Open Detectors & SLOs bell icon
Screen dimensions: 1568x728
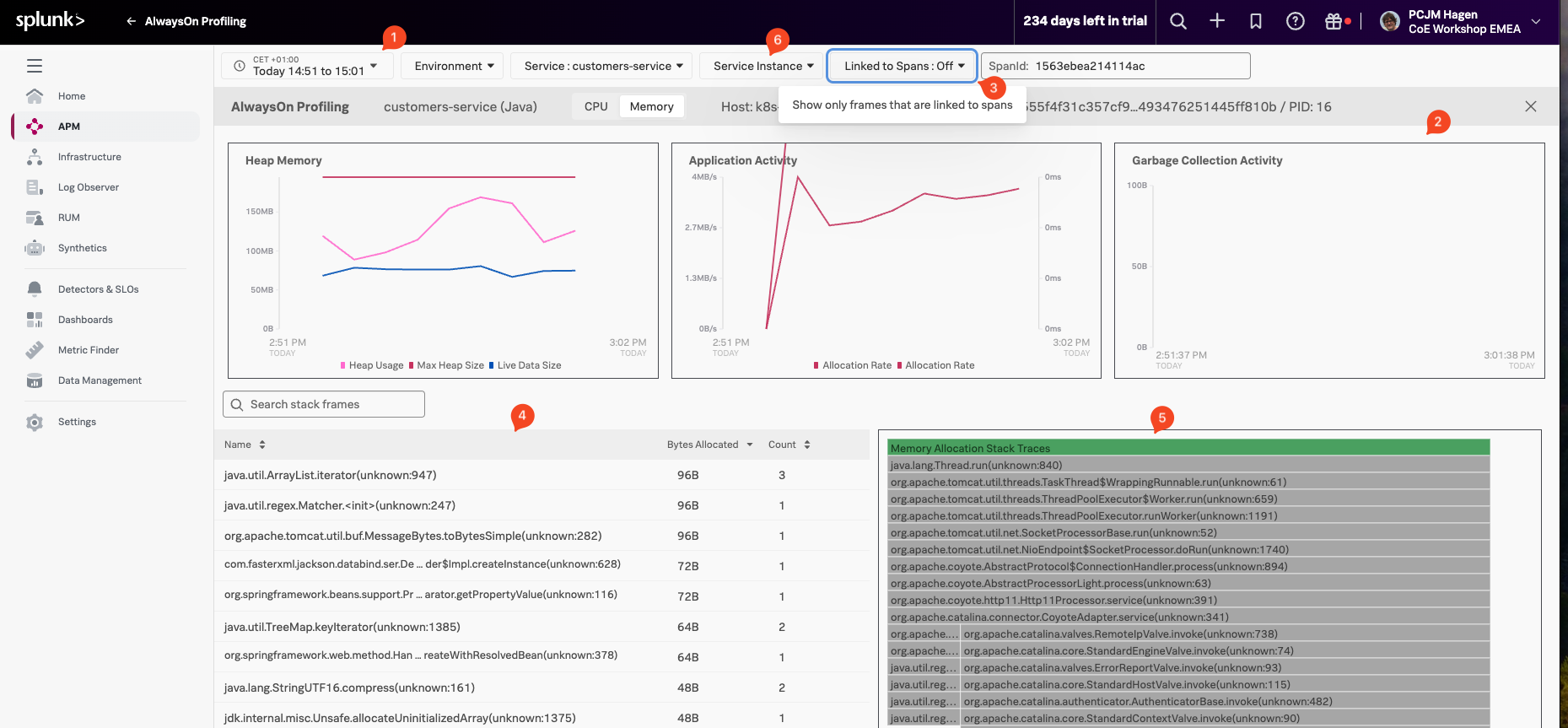pos(35,289)
